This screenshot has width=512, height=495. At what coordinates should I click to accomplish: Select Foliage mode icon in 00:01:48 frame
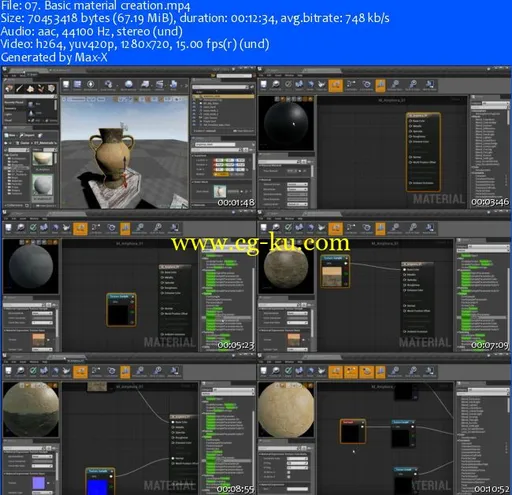[41, 88]
